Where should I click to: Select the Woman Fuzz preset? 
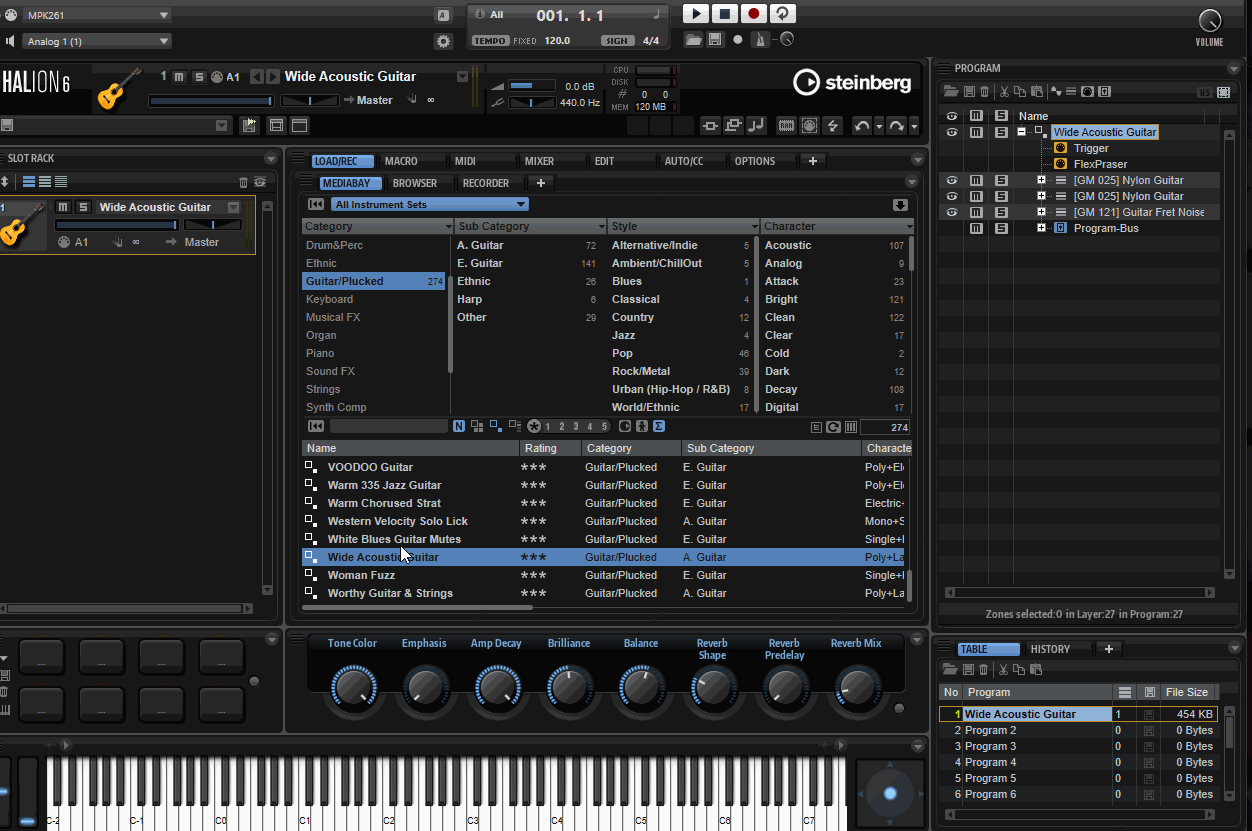361,575
